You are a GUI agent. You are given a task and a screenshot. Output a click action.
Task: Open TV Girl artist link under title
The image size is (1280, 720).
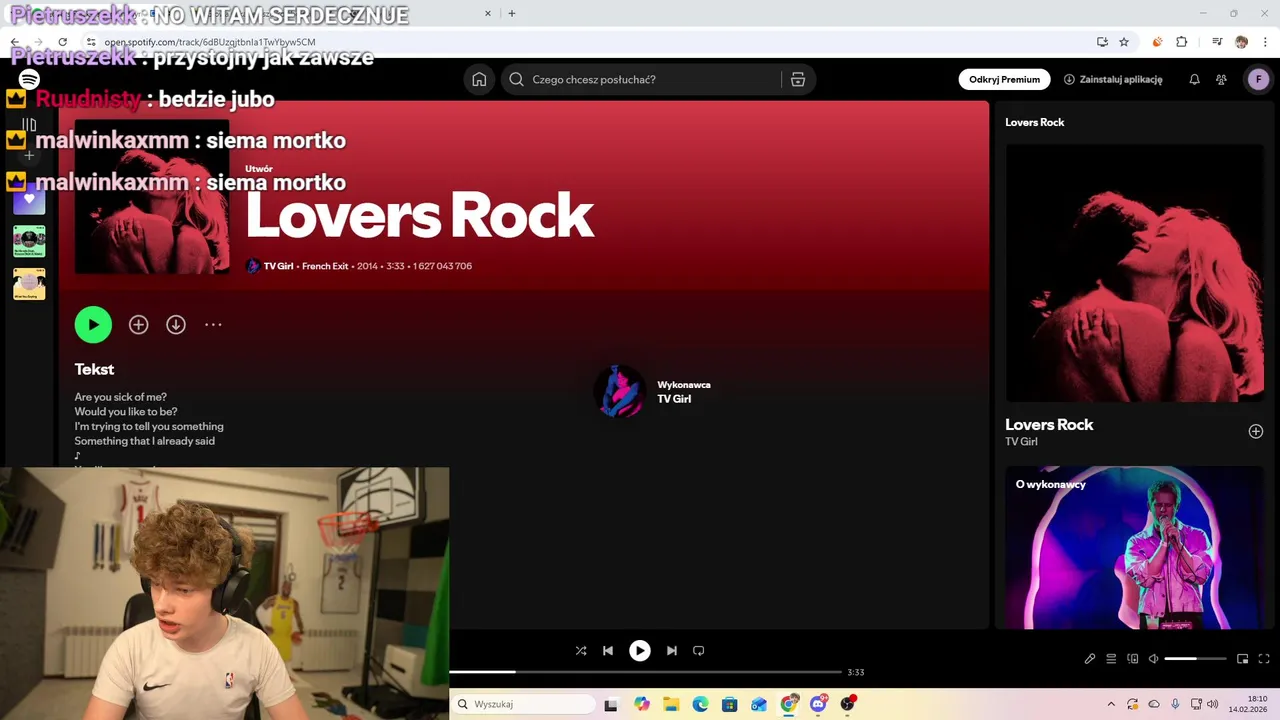pos(278,266)
